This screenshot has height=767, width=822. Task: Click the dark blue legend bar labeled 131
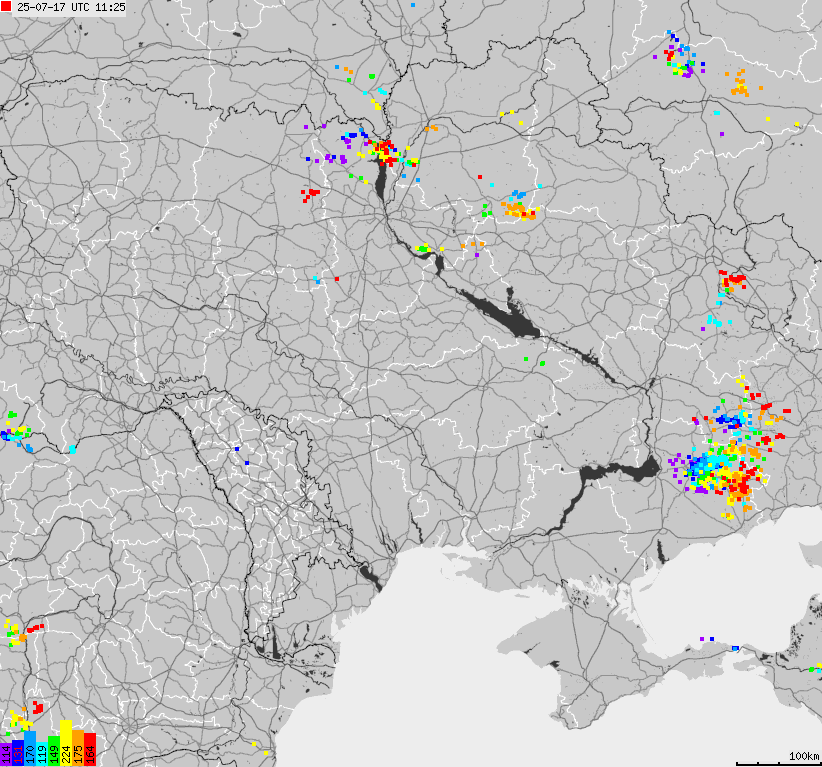(x=18, y=753)
